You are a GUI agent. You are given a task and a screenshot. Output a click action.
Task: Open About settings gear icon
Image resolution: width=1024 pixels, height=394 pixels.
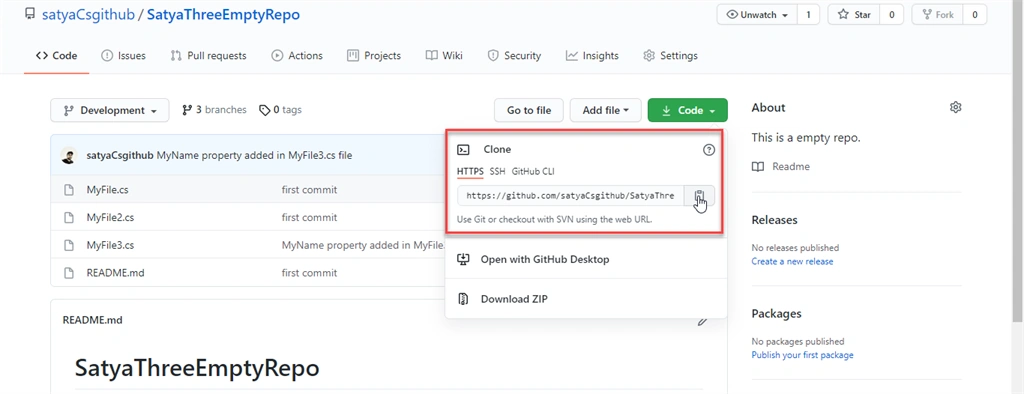point(955,107)
